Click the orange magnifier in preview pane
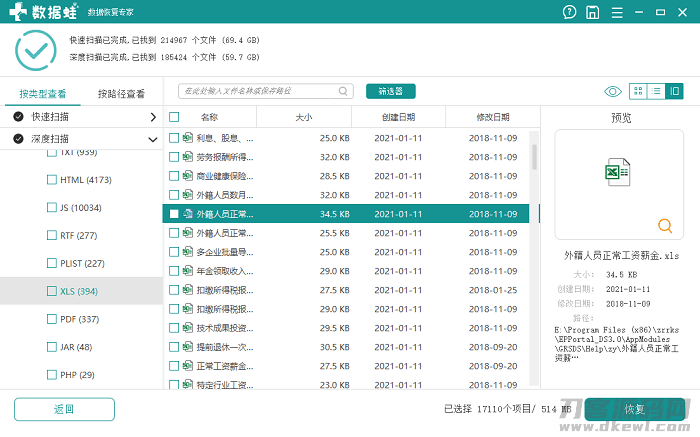 pos(665,225)
